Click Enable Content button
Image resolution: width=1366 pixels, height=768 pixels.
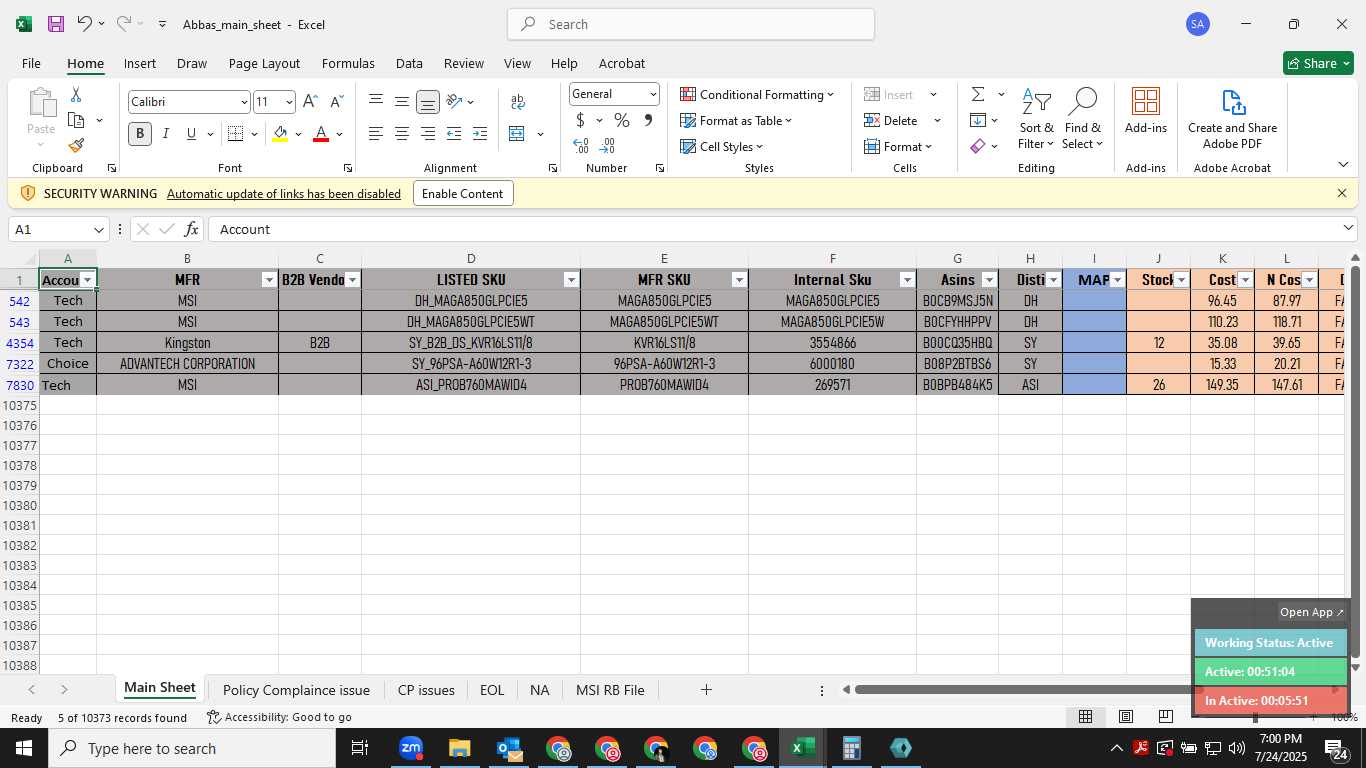point(462,194)
